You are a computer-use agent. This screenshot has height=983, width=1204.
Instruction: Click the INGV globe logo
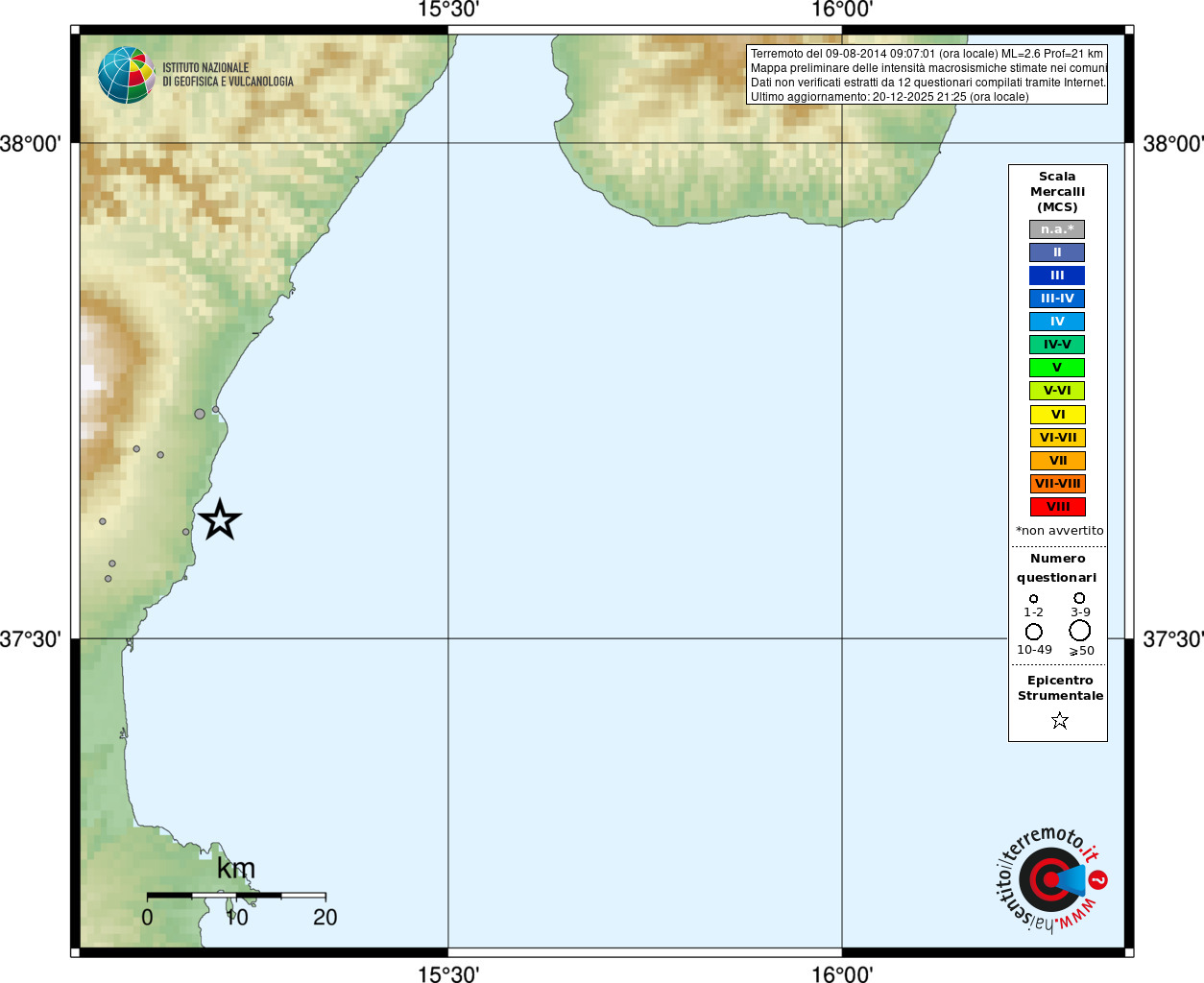[x=127, y=75]
